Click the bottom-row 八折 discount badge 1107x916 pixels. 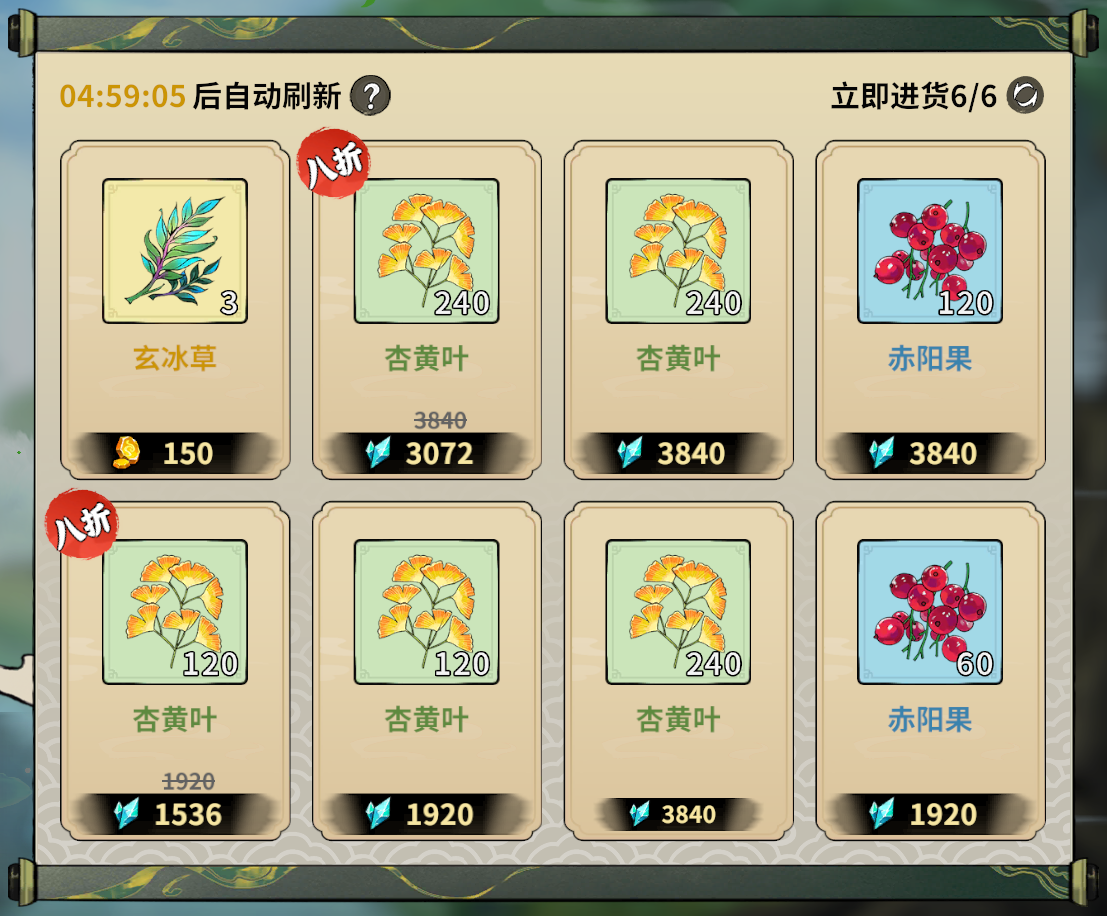tap(82, 524)
